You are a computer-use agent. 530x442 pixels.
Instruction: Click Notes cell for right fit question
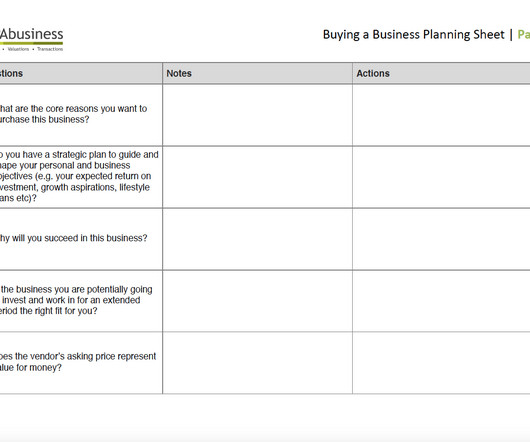257,301
